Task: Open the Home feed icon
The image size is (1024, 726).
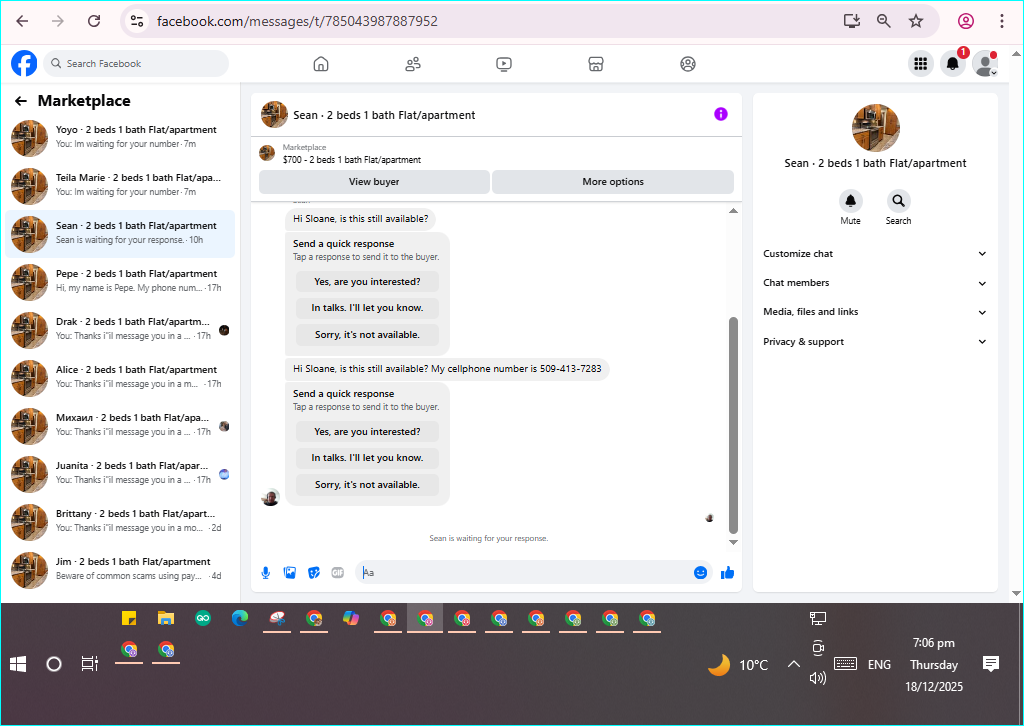Action: [x=321, y=64]
